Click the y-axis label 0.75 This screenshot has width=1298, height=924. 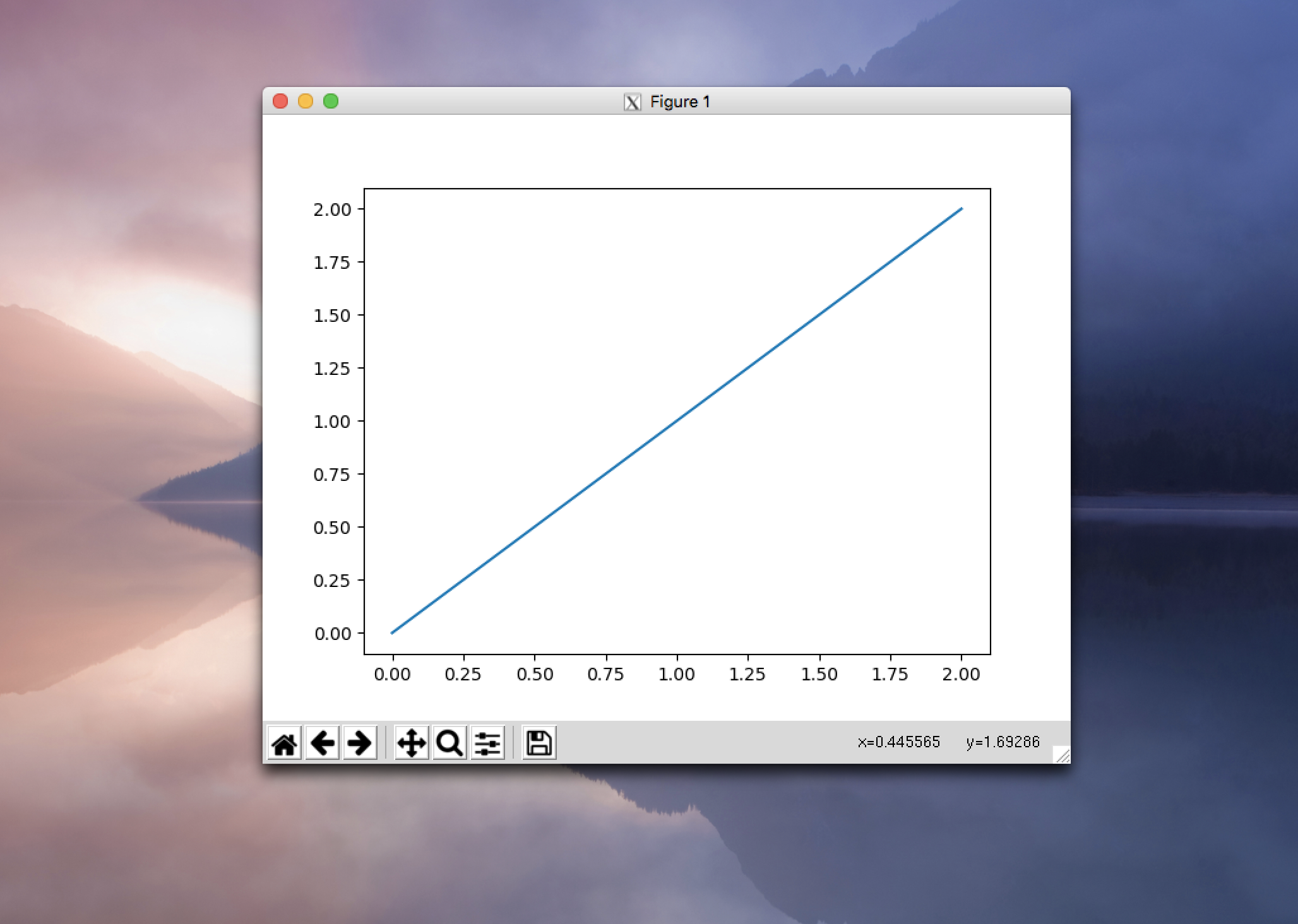332,475
